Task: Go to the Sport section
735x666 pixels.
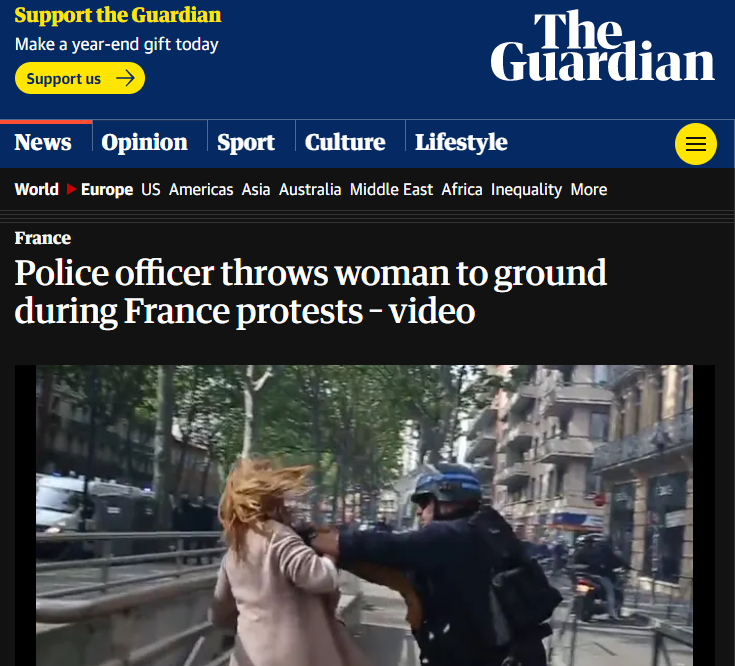Action: pyautogui.click(x=246, y=142)
